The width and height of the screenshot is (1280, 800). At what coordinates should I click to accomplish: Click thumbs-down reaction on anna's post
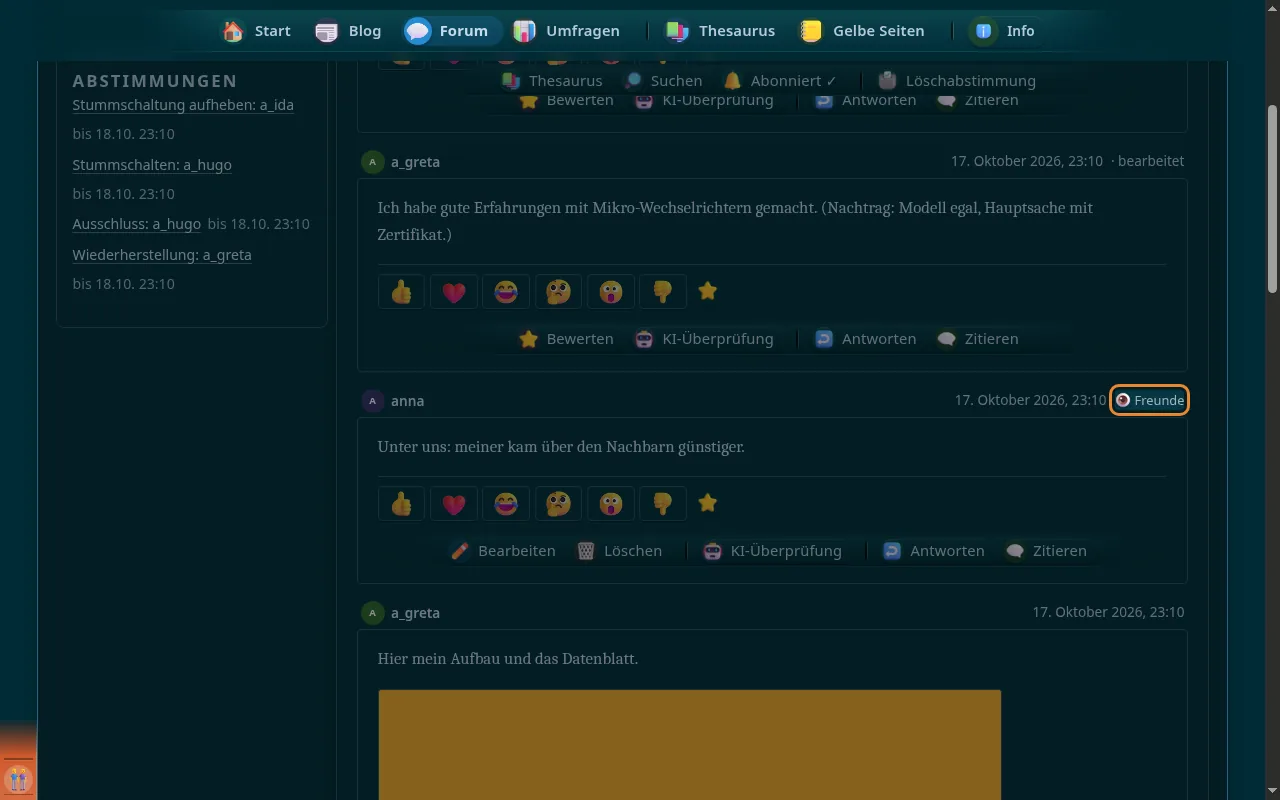662,504
